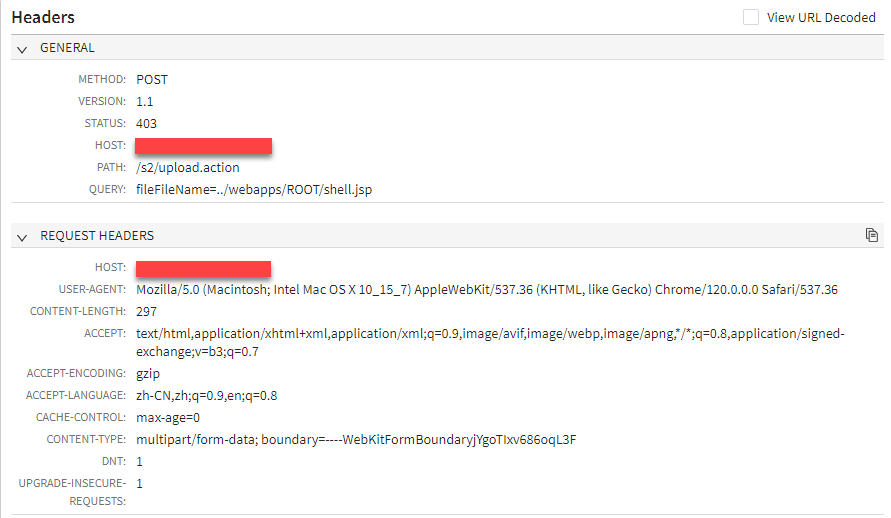Viewport: 891px width, 518px height.
Task: Click the 403 status value
Action: [147, 123]
